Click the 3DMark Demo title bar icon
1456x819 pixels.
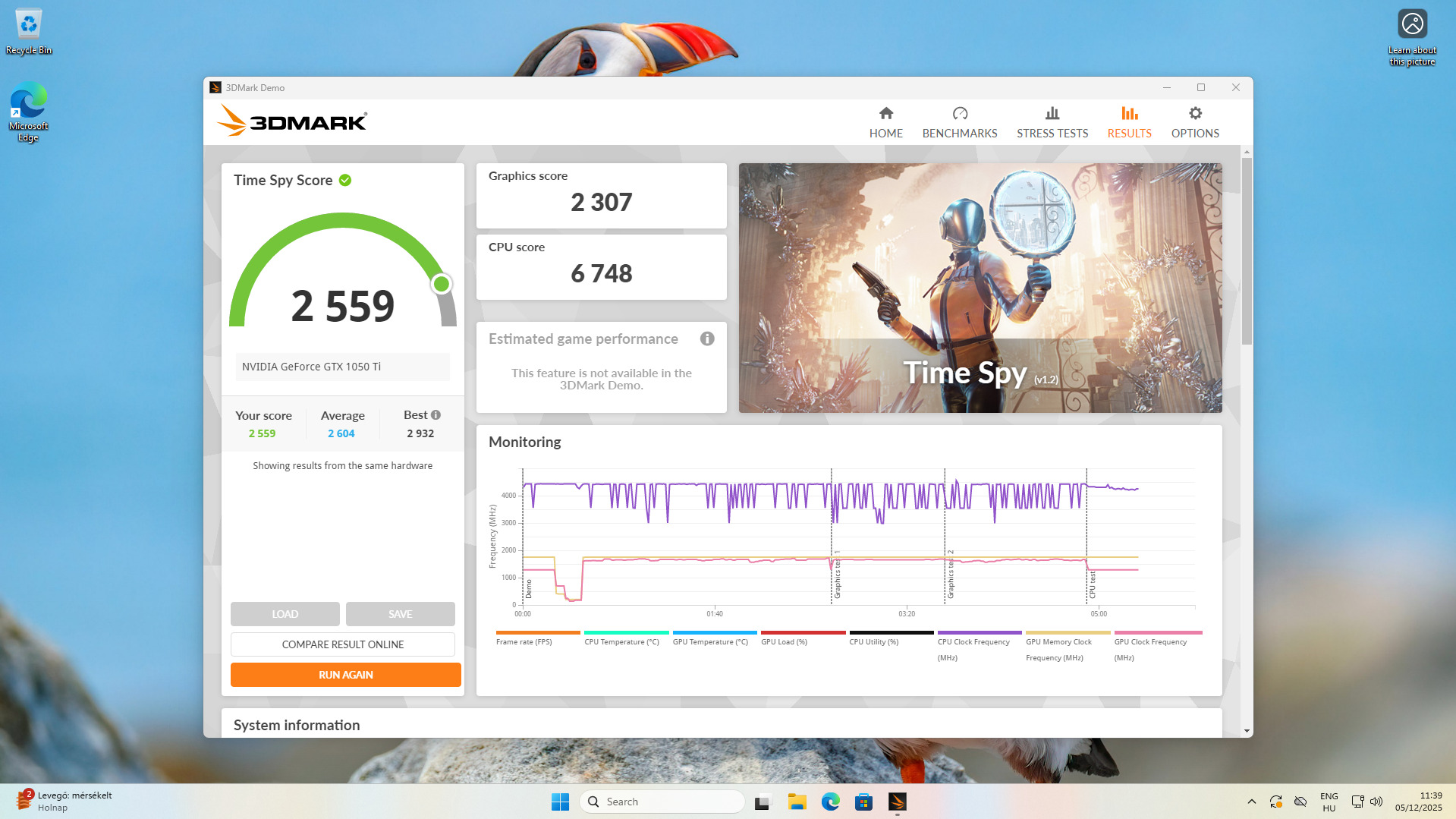click(x=215, y=88)
